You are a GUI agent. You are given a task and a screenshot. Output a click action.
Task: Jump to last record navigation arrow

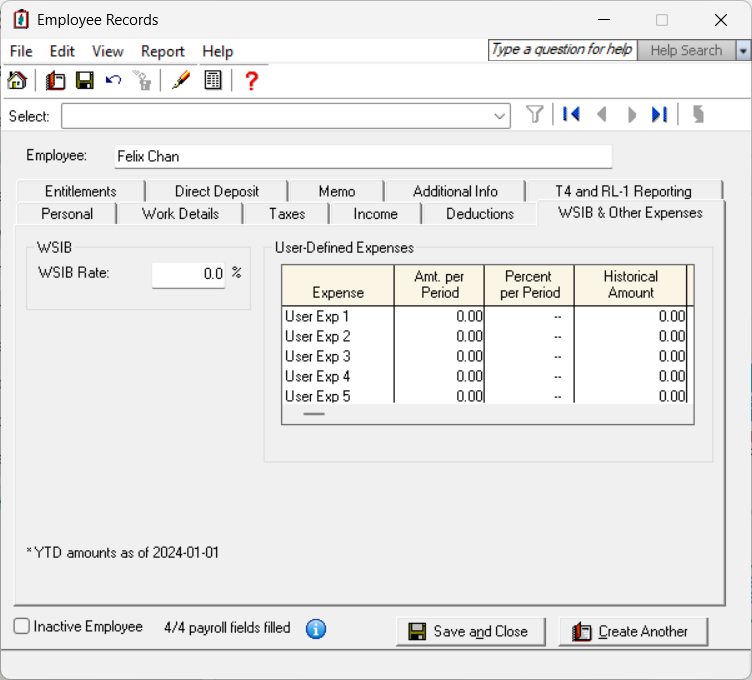click(659, 115)
